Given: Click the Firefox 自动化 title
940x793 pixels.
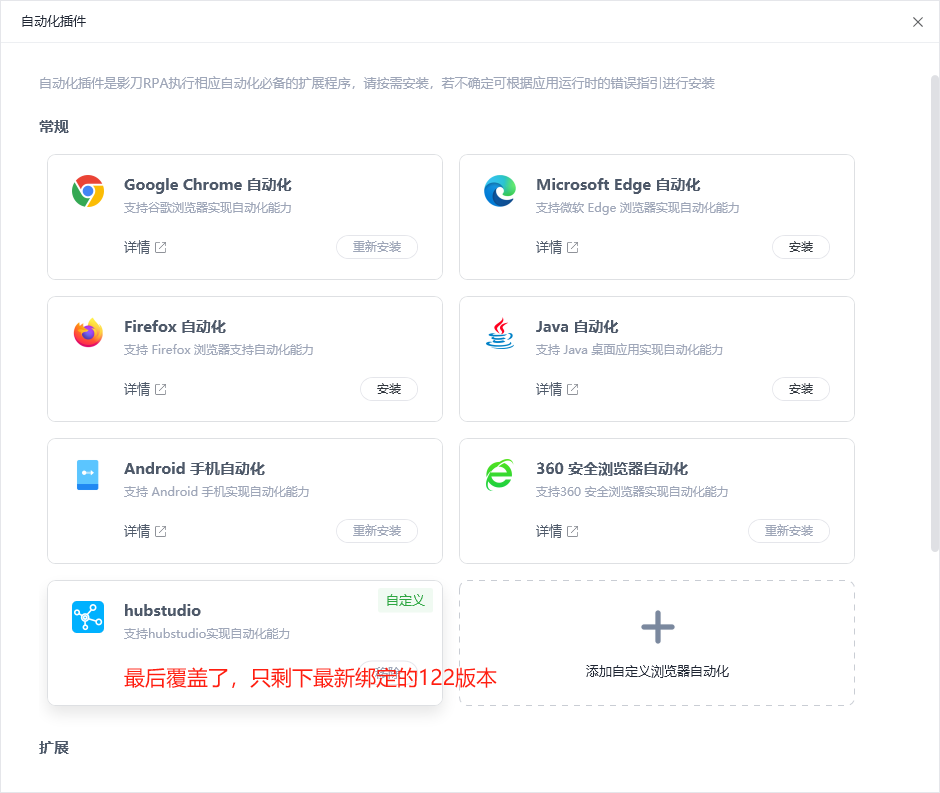Looking at the screenshot, I should click(x=175, y=327).
